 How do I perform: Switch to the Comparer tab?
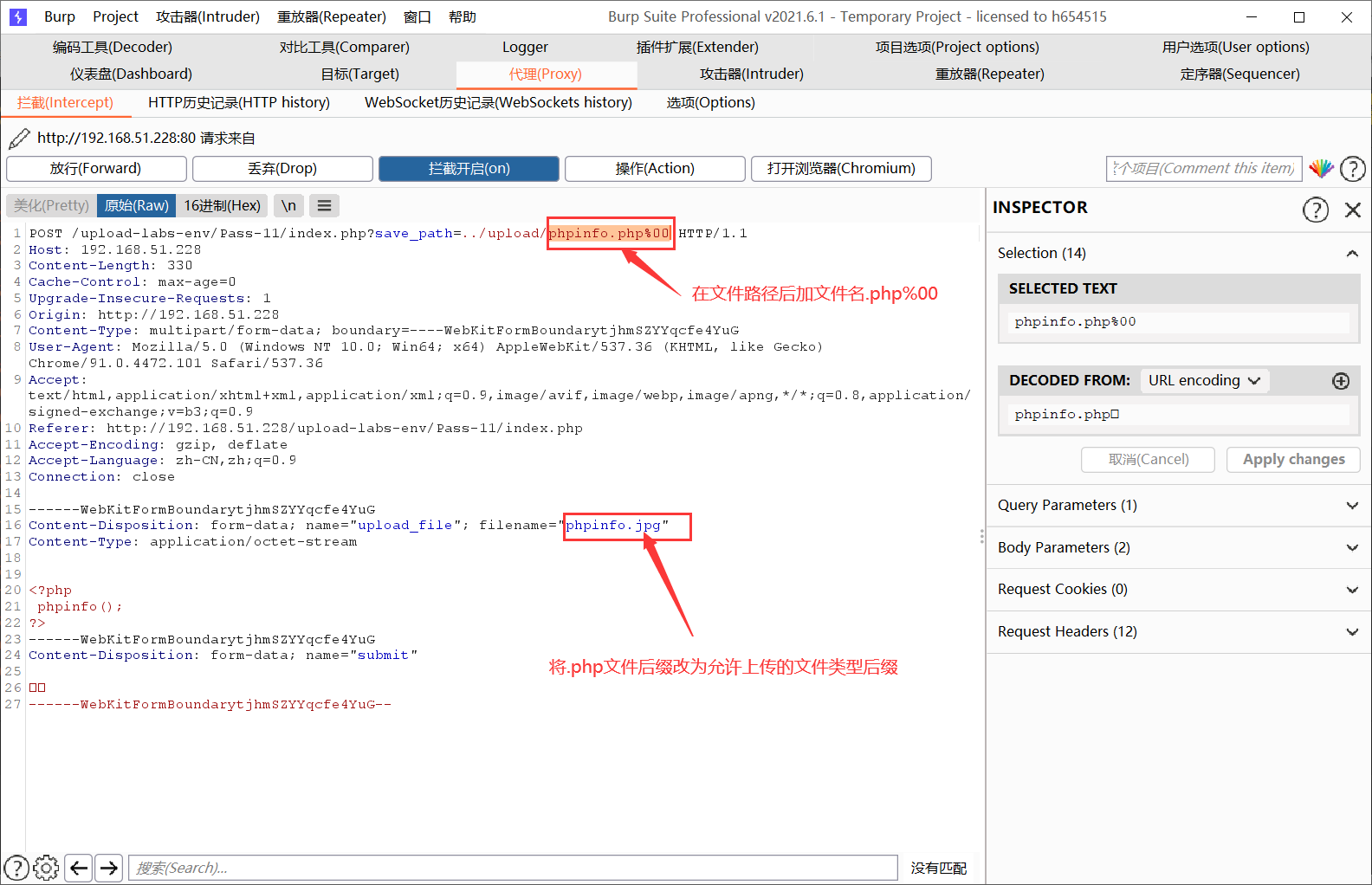[x=345, y=47]
